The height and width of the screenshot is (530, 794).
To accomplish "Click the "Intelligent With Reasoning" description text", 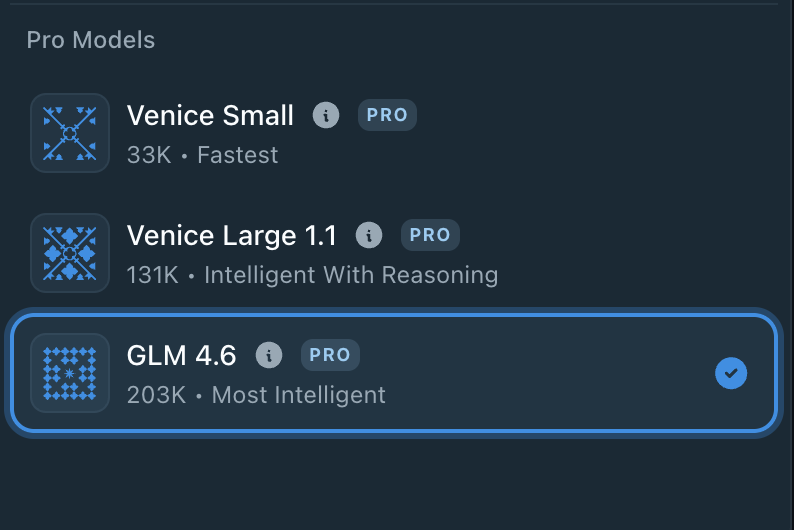I will tap(351, 275).
